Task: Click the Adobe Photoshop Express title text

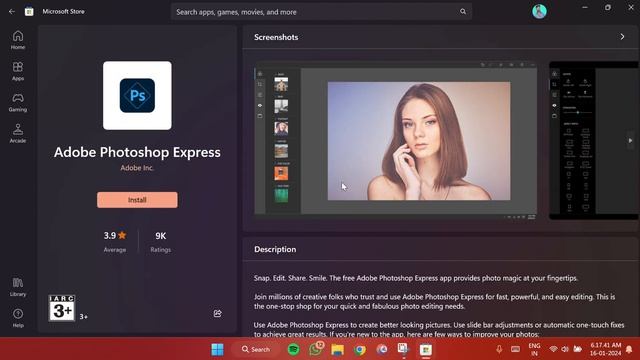Action: tap(137, 152)
